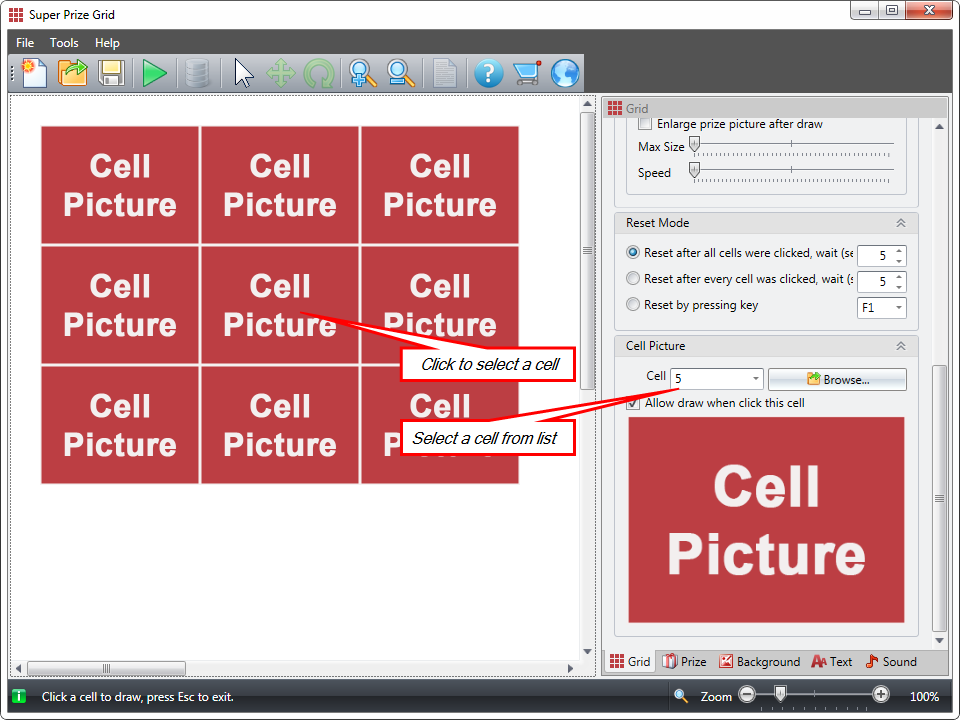Uncheck Allow draw when click this cell

633,403
